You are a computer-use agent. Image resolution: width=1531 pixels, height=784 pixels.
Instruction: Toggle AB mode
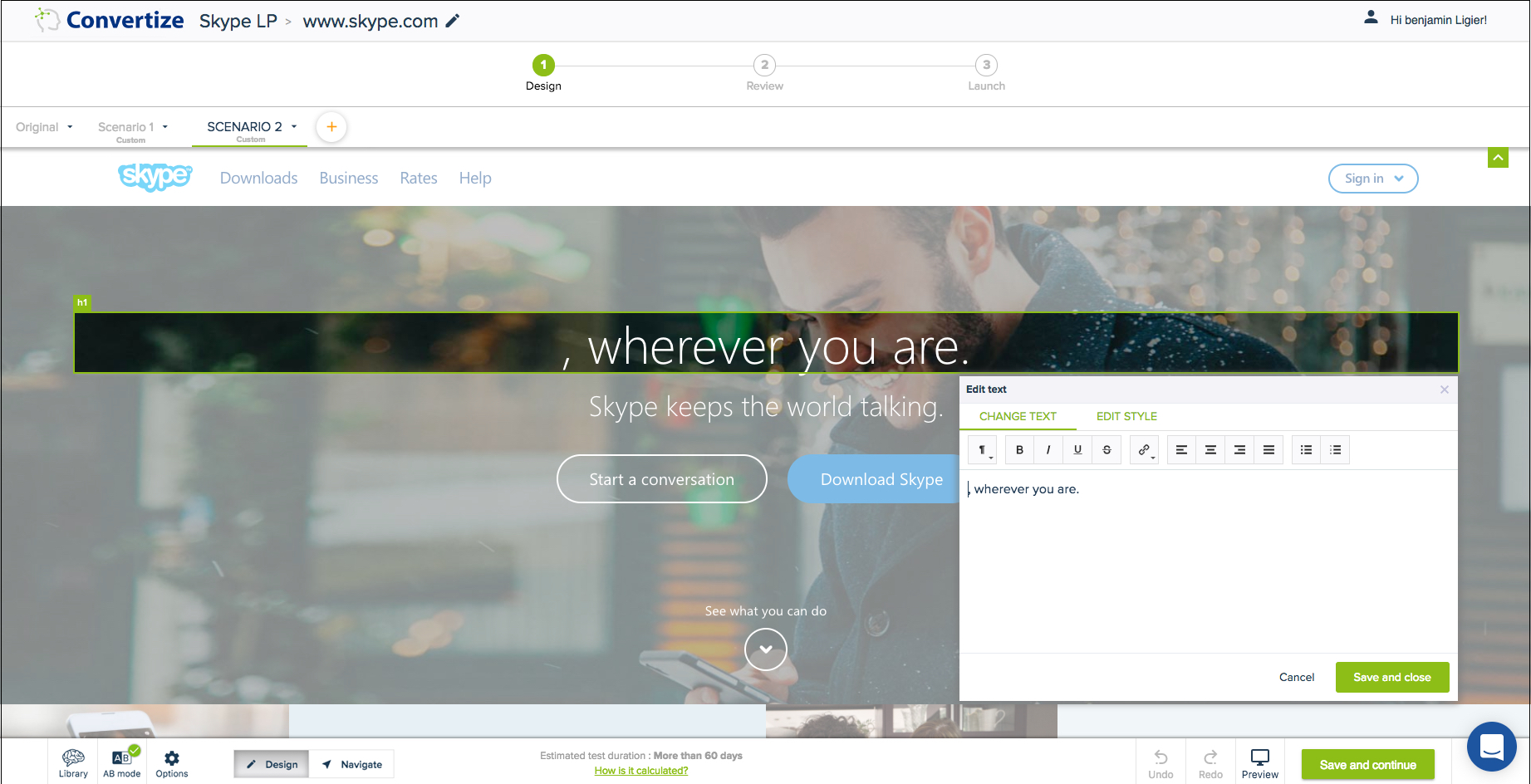pyautogui.click(x=122, y=763)
